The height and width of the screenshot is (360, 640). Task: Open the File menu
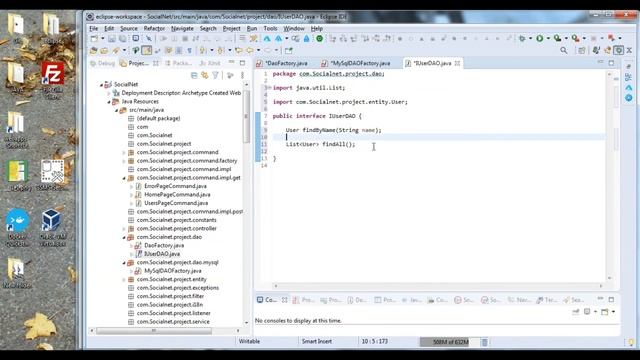point(94,29)
